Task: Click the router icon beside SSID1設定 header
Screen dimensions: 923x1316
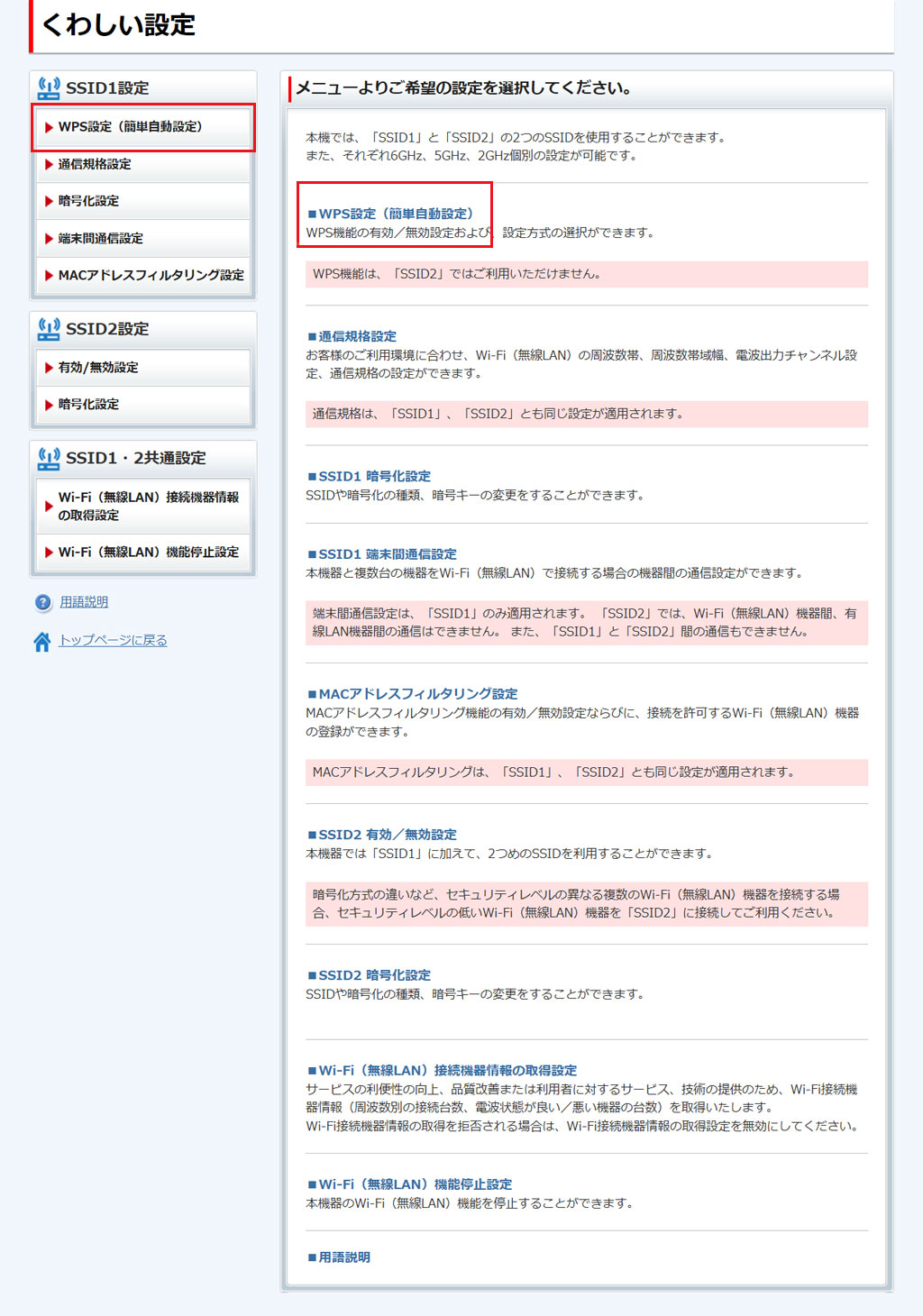Action: [x=49, y=88]
